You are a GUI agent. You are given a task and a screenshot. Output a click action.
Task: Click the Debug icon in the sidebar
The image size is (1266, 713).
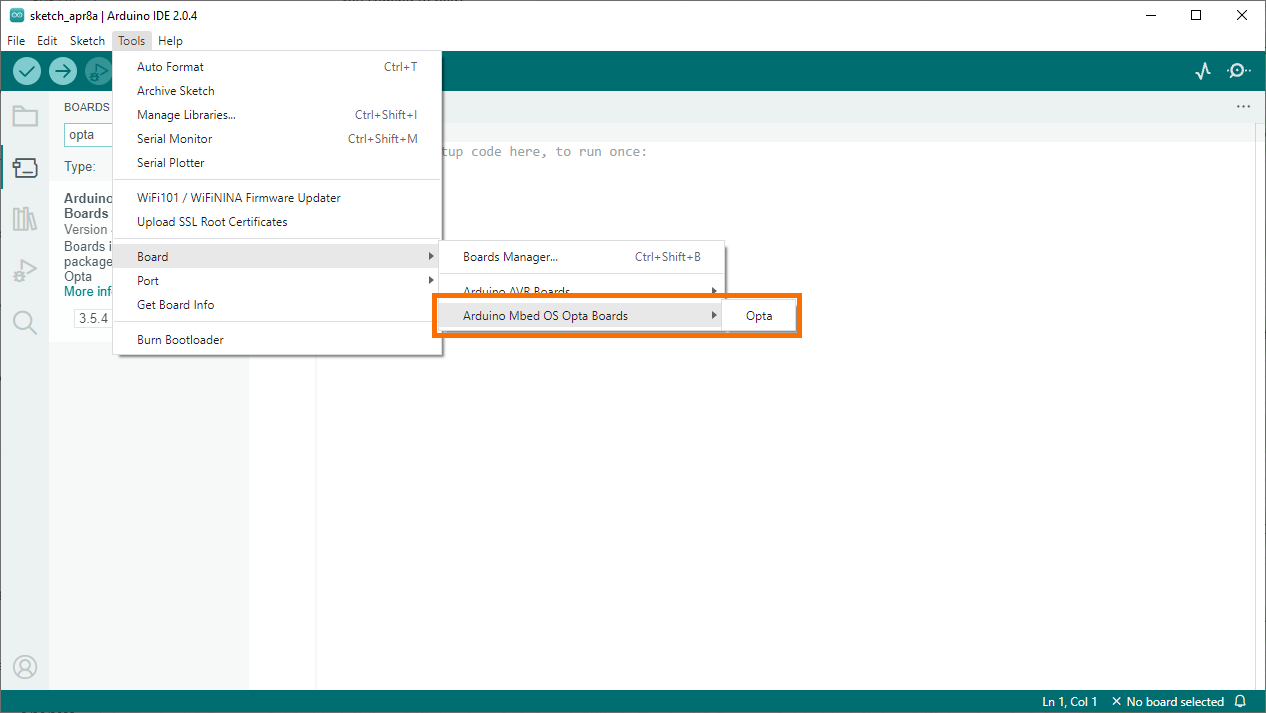pyautogui.click(x=25, y=270)
